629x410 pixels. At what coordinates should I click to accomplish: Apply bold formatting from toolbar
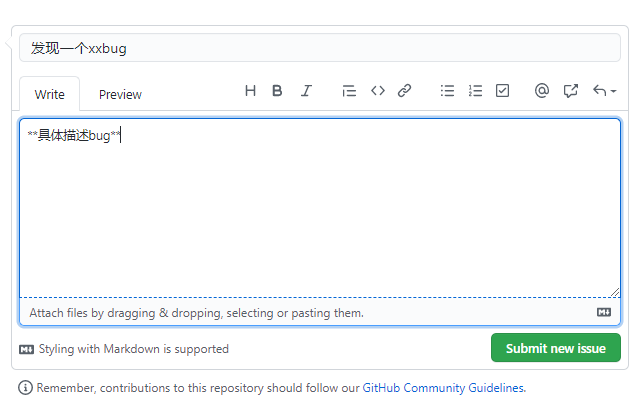coord(277,91)
